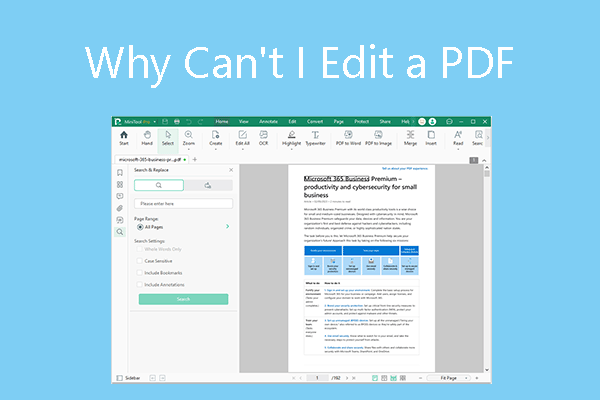Viewport: 600px width, 400px height.
Task: Click the green Search button
Action: 183,299
